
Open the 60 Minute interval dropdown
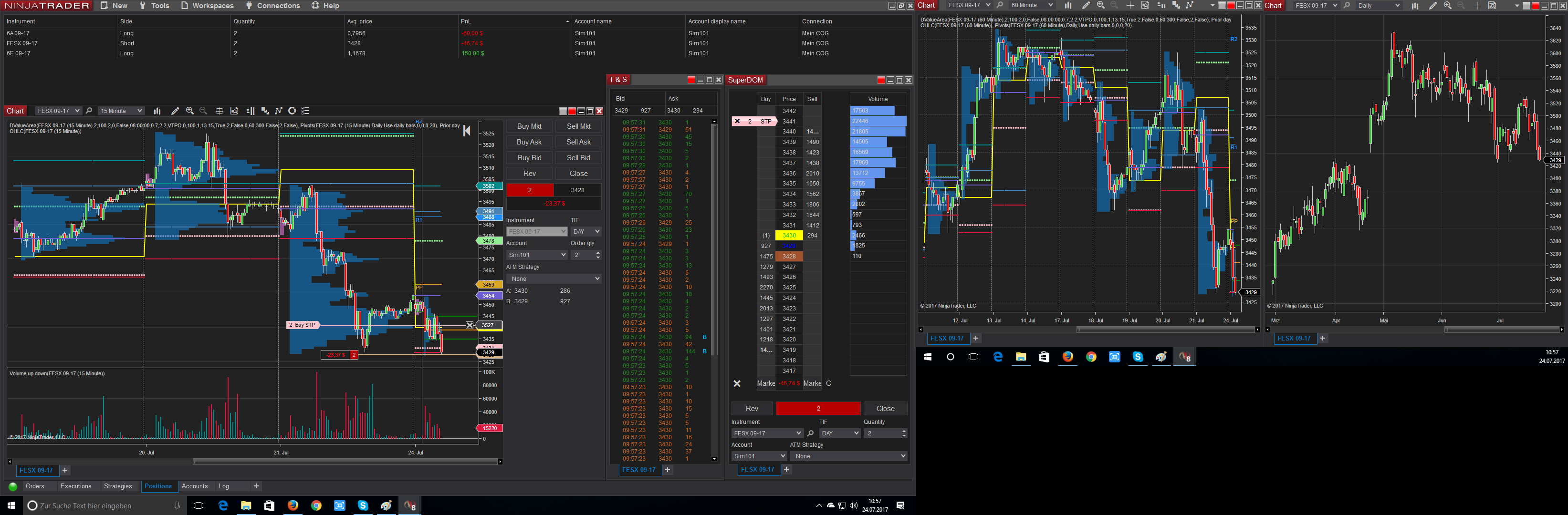click(x=1032, y=5)
